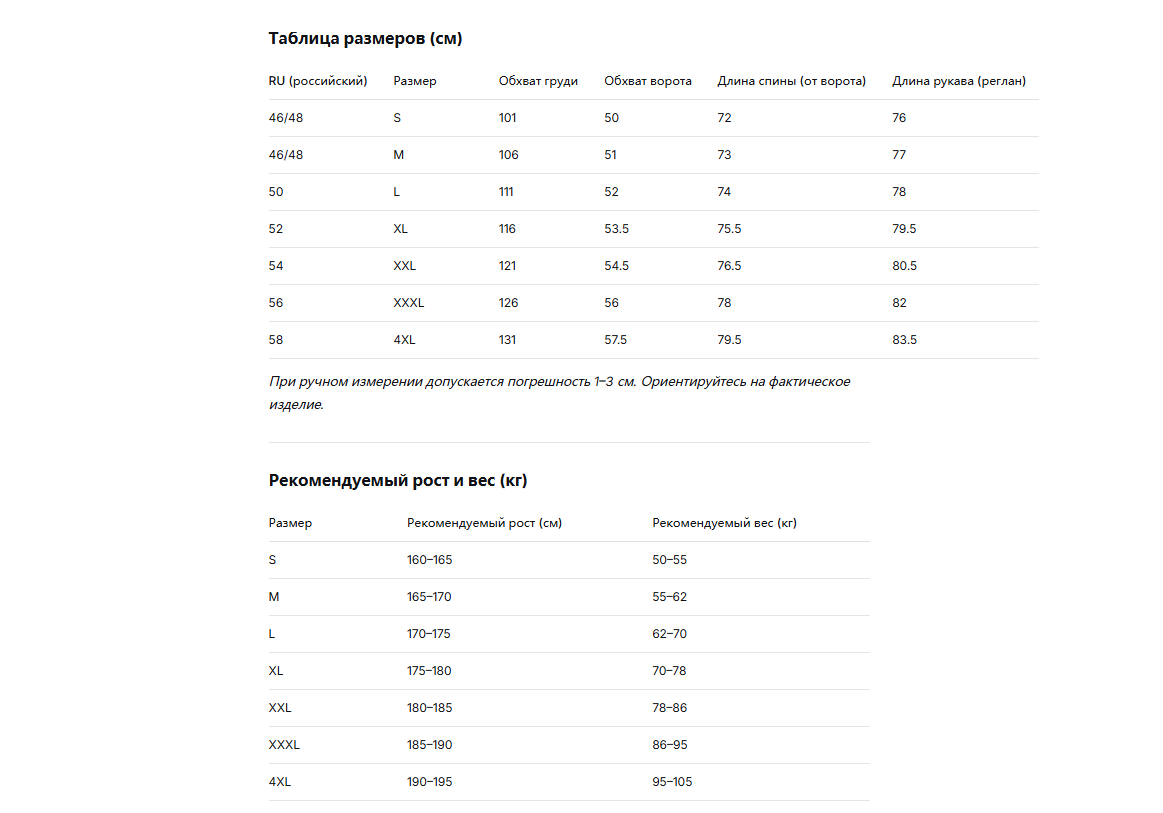This screenshot has width=1163, height=813.
Task: Select the 'Обхват груди' column header
Action: tap(538, 81)
